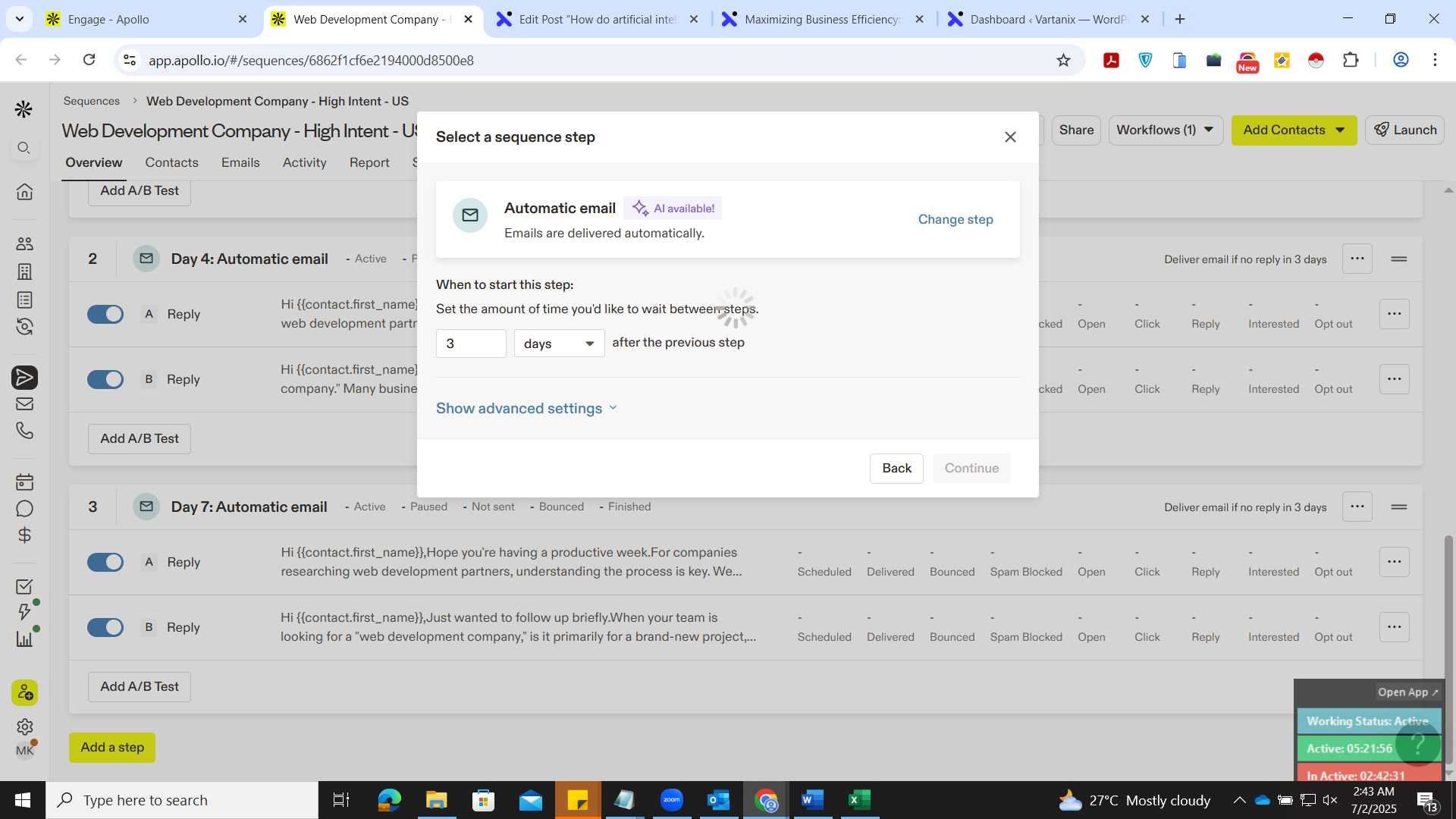This screenshot has width=1456, height=819.
Task: Open the People sidebar icon
Action: pos(24,243)
